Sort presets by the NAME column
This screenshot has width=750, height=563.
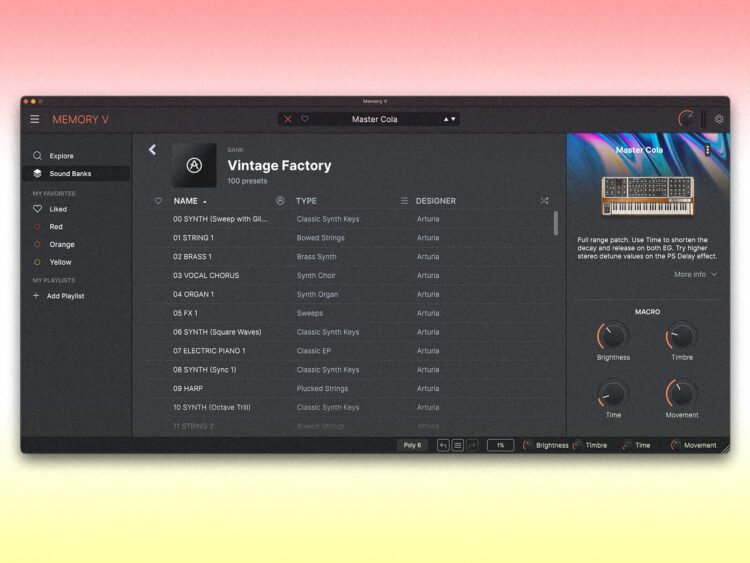(x=190, y=201)
